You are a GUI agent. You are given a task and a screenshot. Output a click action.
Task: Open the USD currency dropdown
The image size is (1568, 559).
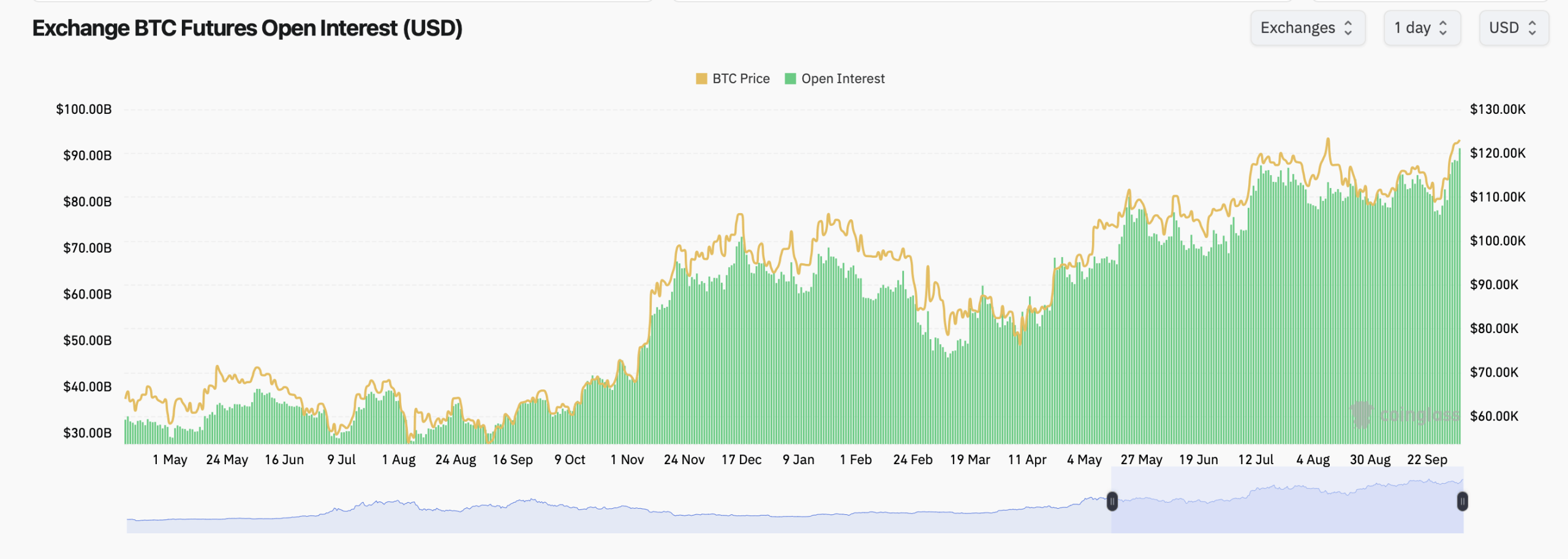[x=1513, y=28]
